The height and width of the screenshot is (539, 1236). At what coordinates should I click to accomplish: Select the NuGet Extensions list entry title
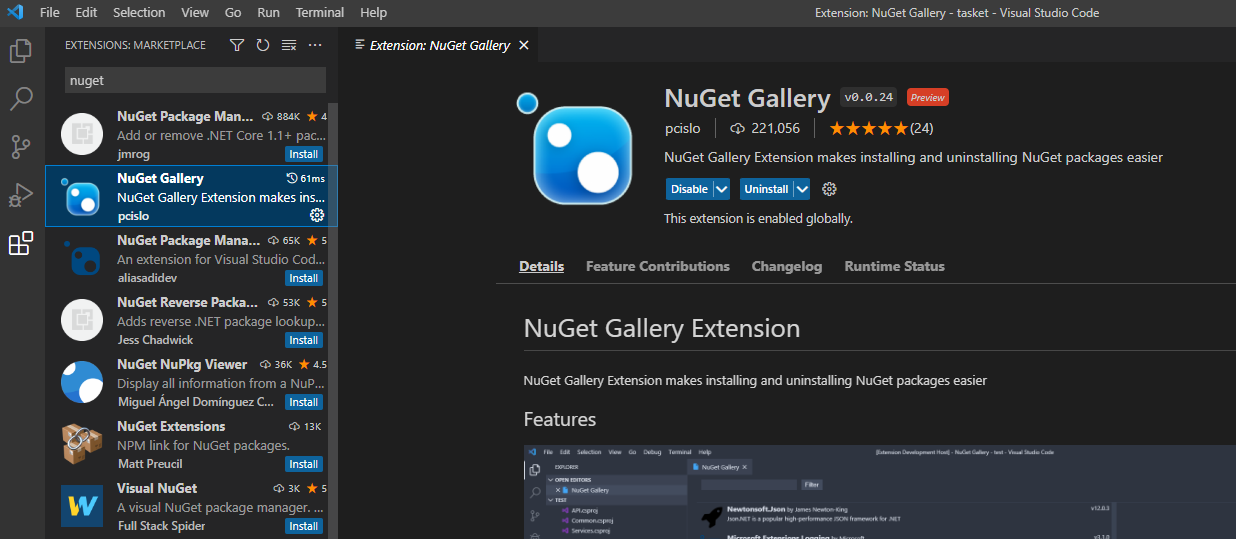(x=171, y=426)
